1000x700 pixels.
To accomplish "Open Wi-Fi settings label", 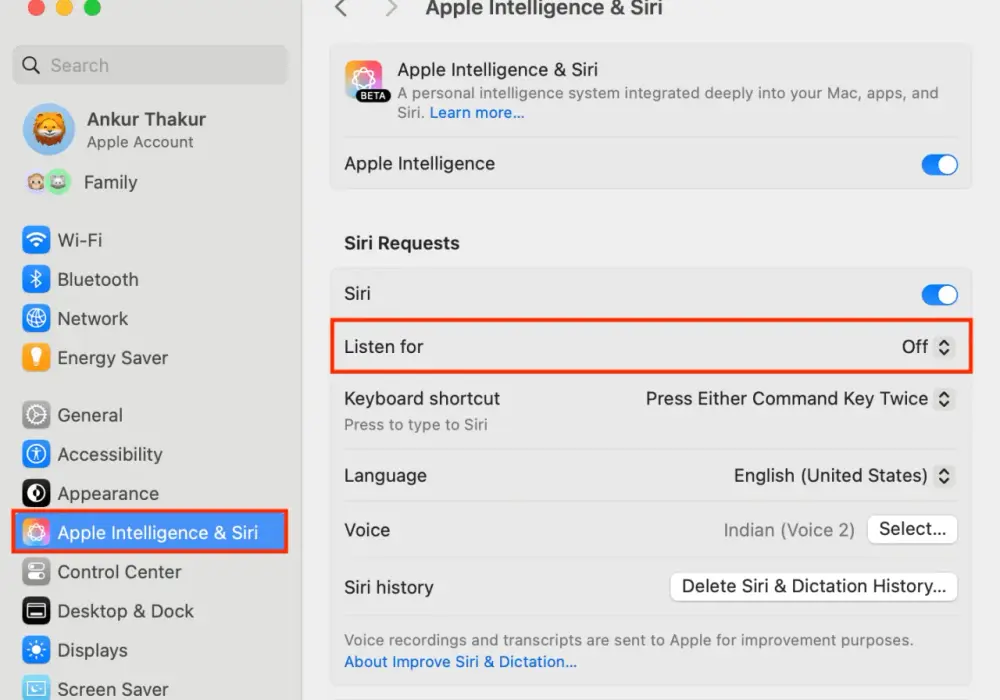I will (x=80, y=240).
